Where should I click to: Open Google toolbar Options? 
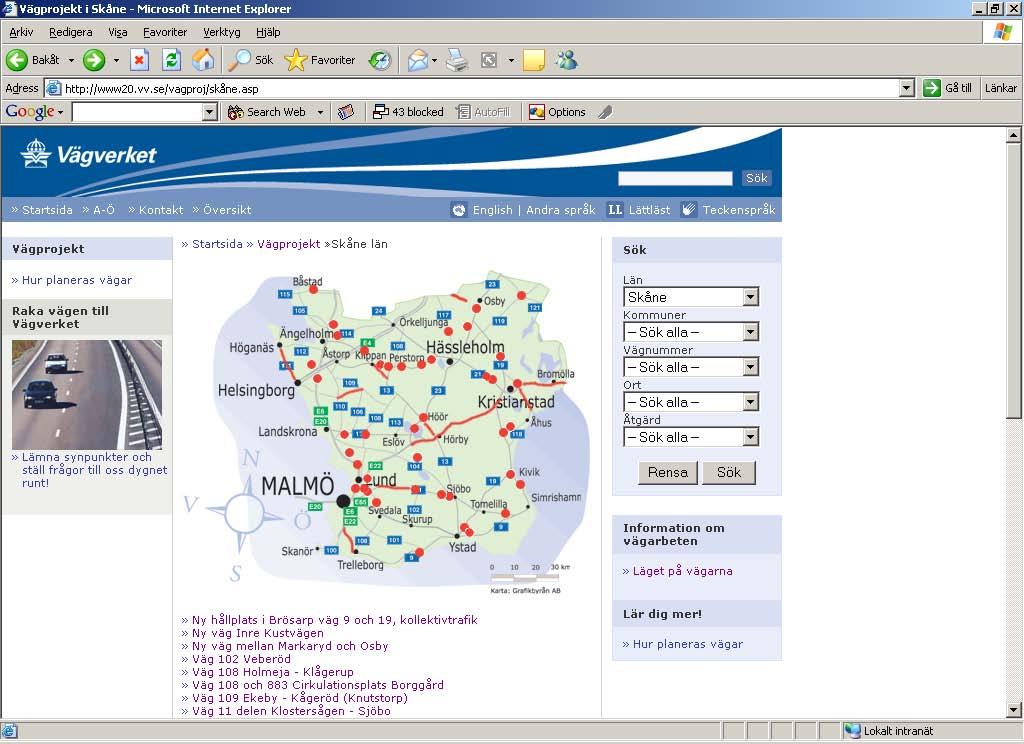(558, 112)
